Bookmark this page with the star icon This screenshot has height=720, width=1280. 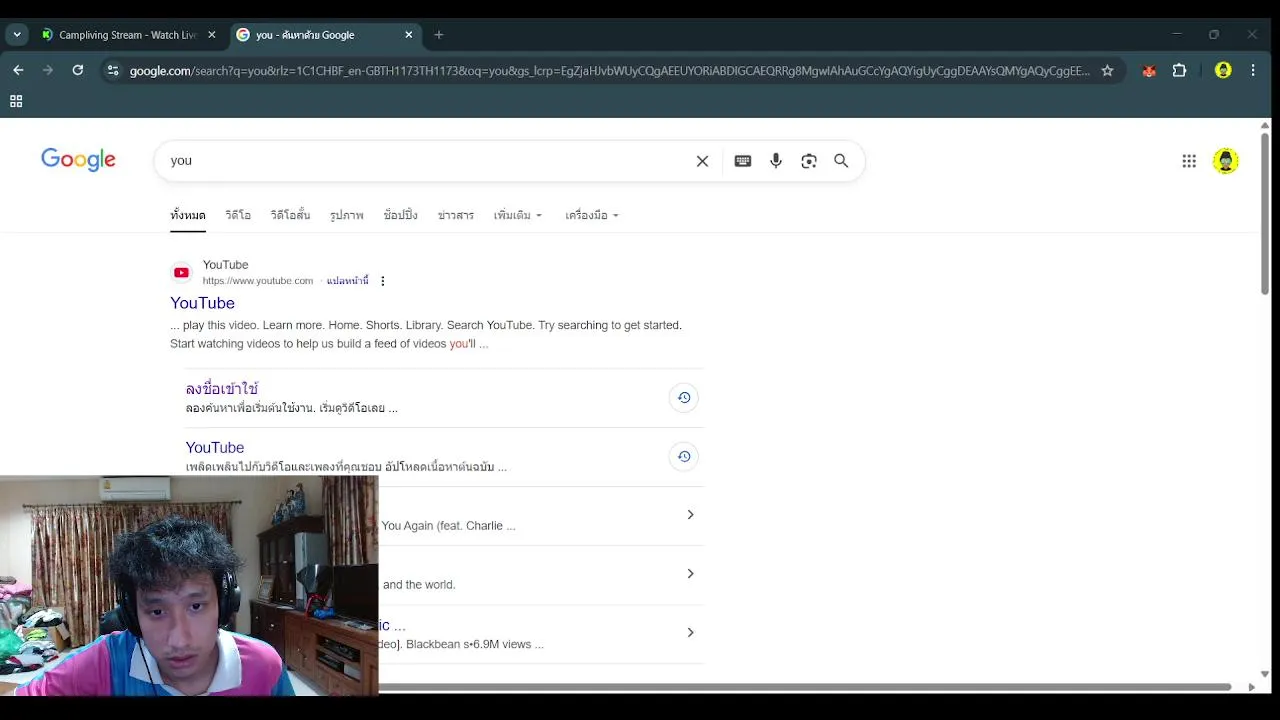click(1107, 71)
